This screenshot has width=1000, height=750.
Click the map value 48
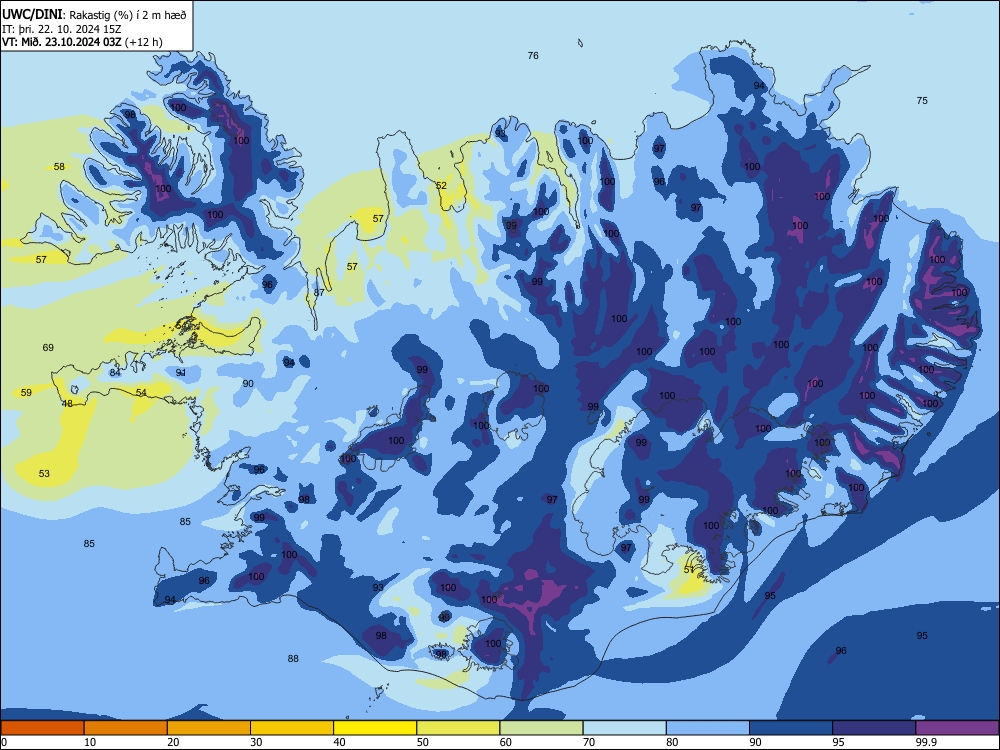67,403
